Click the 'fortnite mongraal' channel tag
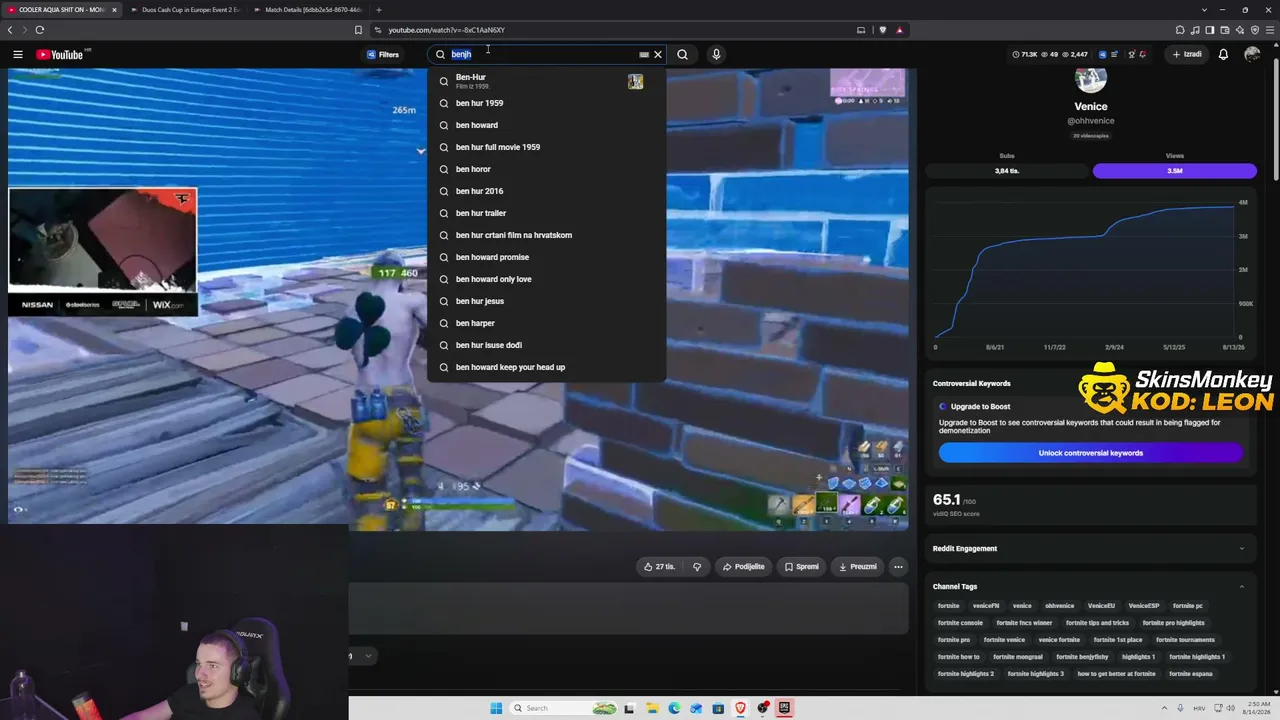This screenshot has width=1280, height=720. click(1020, 657)
